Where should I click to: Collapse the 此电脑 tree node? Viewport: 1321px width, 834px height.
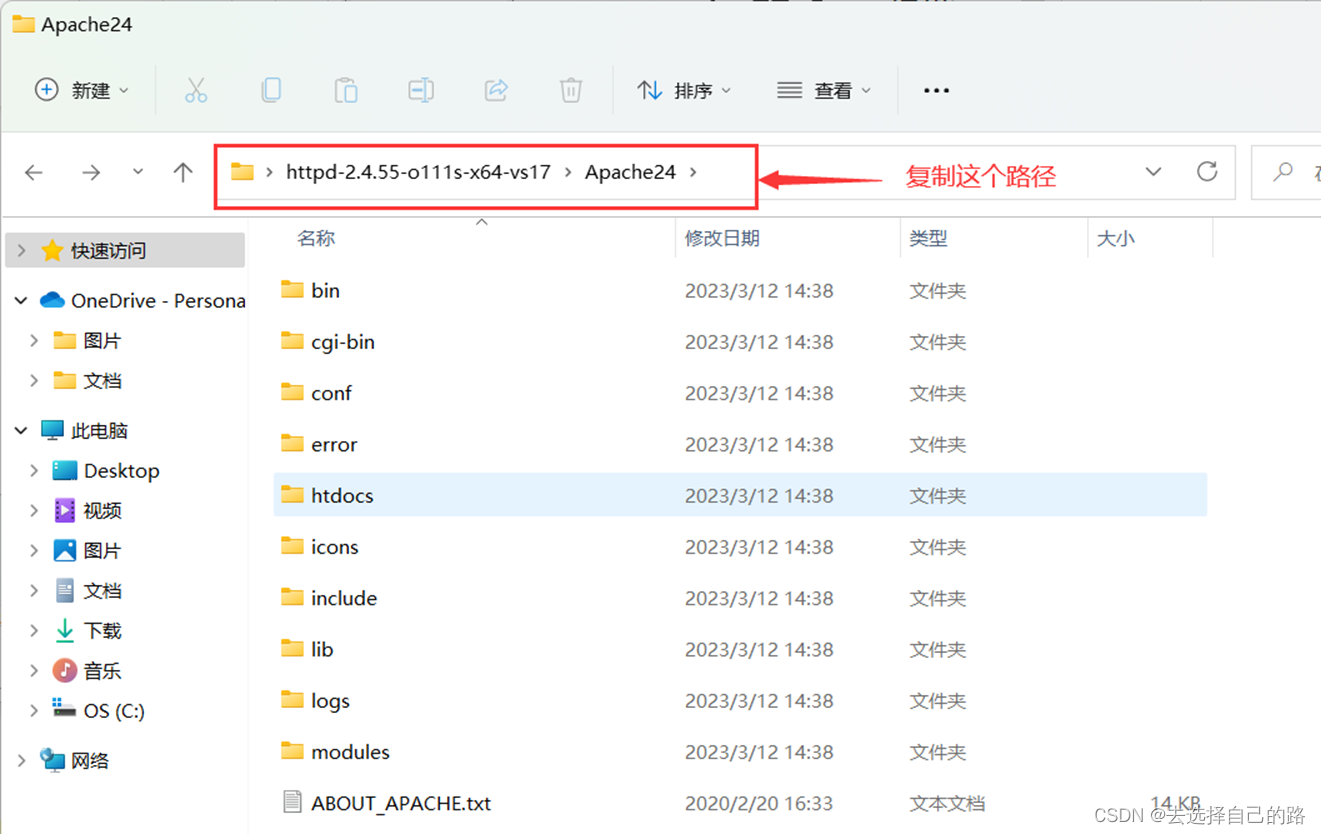(21, 430)
